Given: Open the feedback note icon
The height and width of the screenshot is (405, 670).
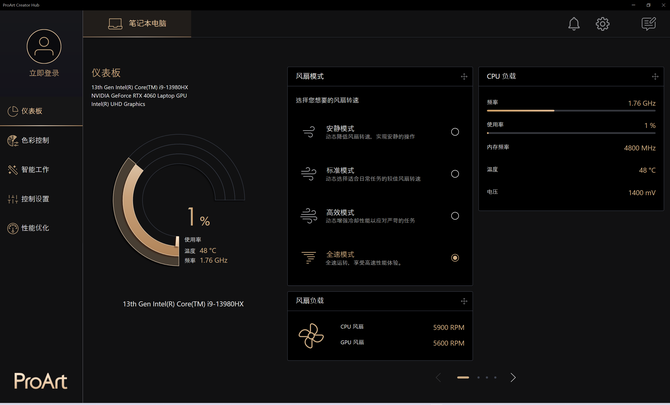Looking at the screenshot, I should (x=648, y=23).
